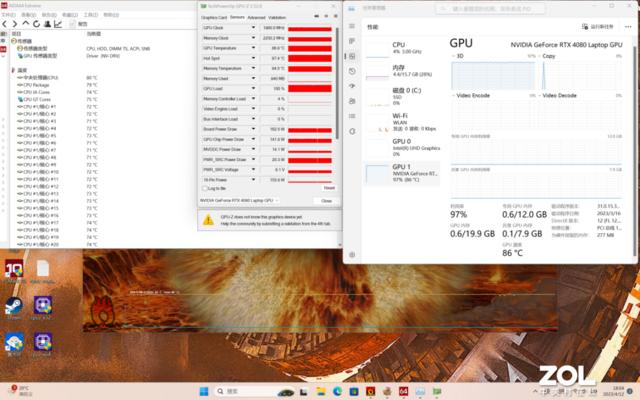Viewport: 640px width, 400px height.
Task: Switch to GPU-Z Graphics Card tab
Action: tap(214, 18)
